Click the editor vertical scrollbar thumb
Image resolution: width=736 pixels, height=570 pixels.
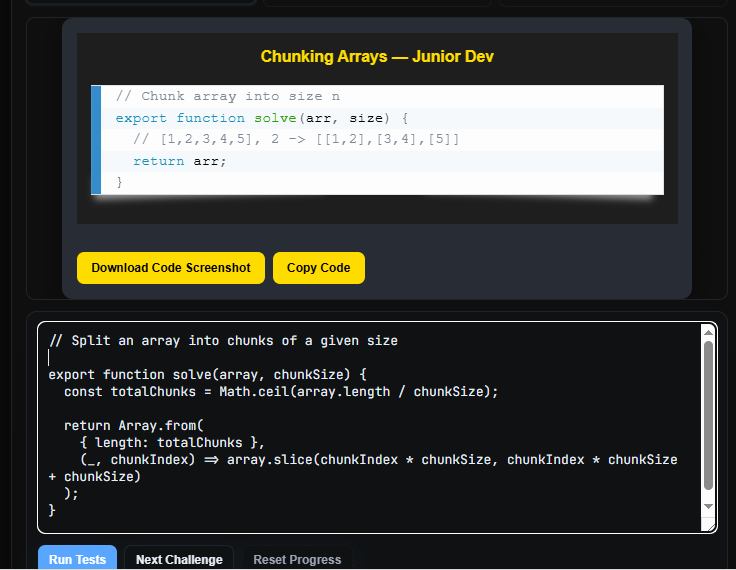click(708, 416)
